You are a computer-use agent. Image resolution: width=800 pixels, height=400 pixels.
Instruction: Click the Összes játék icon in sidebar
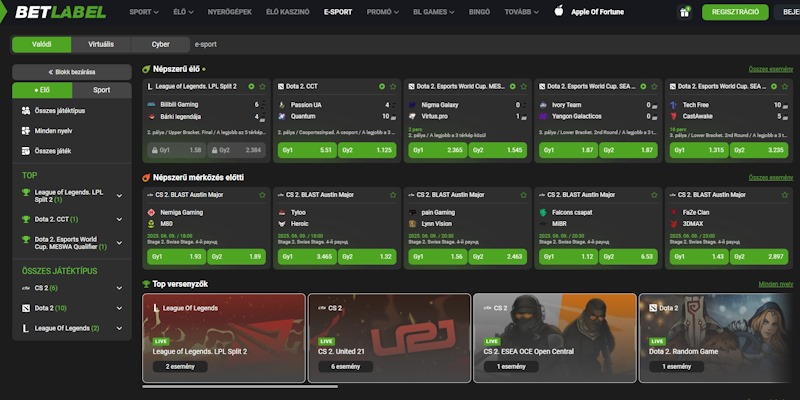(26, 151)
